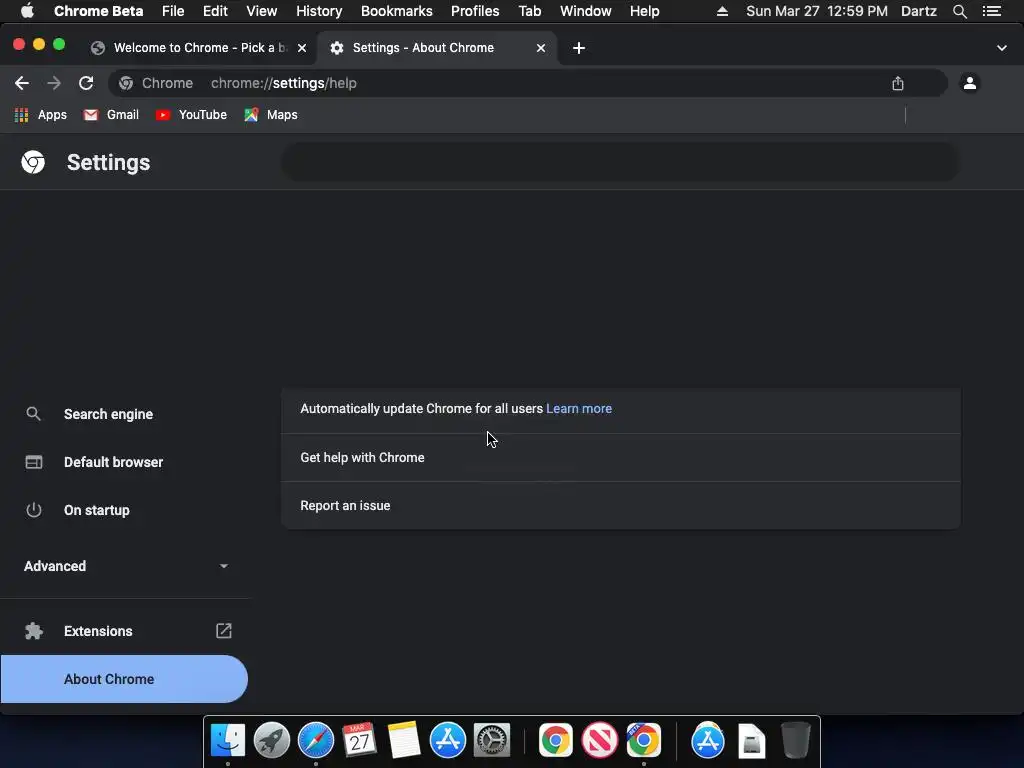Screen dimensions: 1024x768
Task: Click the forward navigation arrow
Action: [54, 83]
